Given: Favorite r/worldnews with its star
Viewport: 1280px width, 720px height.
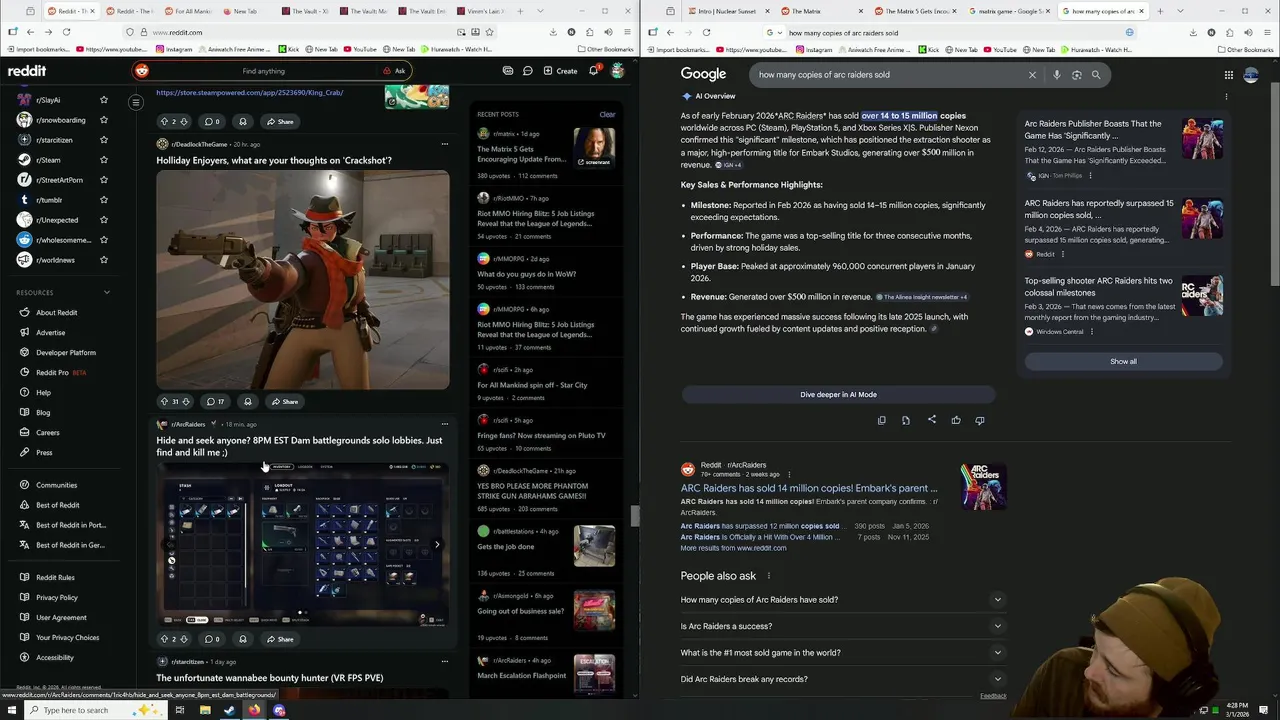Looking at the screenshot, I should 103,260.
